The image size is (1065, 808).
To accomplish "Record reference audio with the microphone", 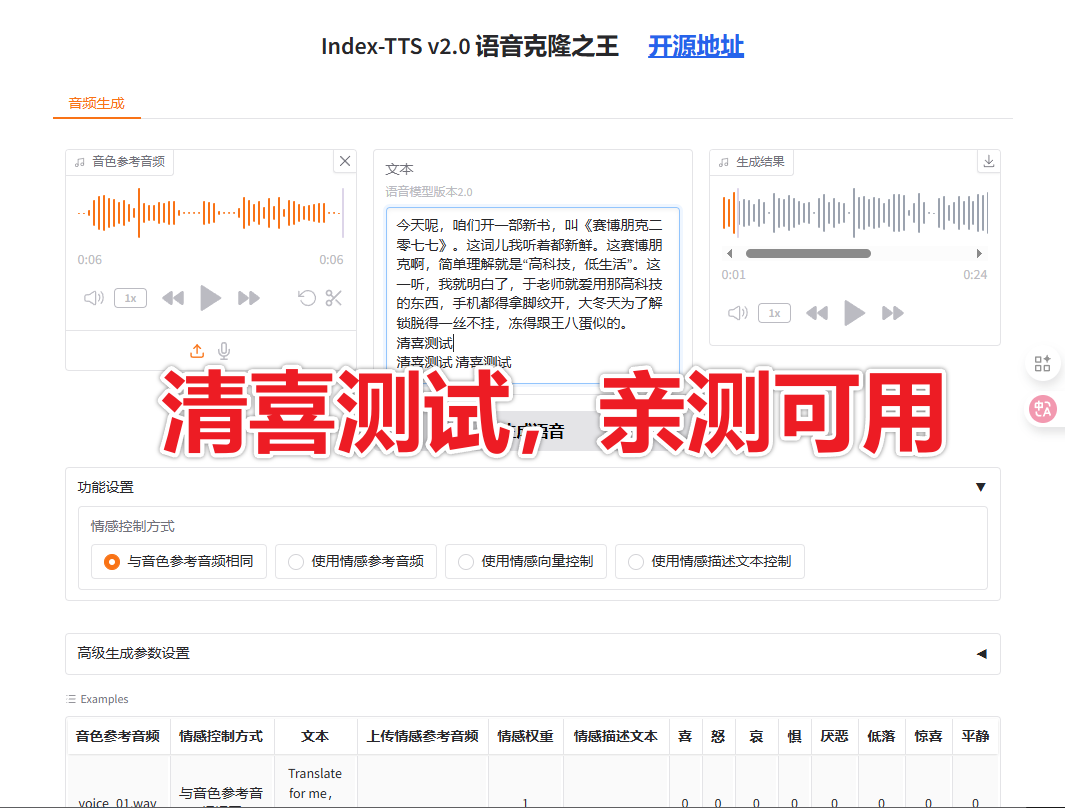I will click(223, 350).
